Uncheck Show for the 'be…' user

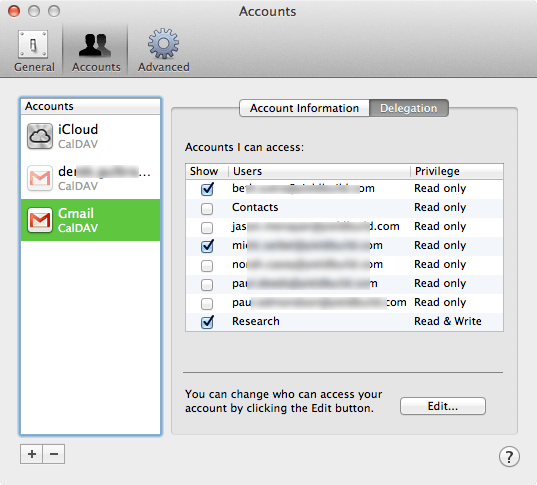(x=207, y=189)
